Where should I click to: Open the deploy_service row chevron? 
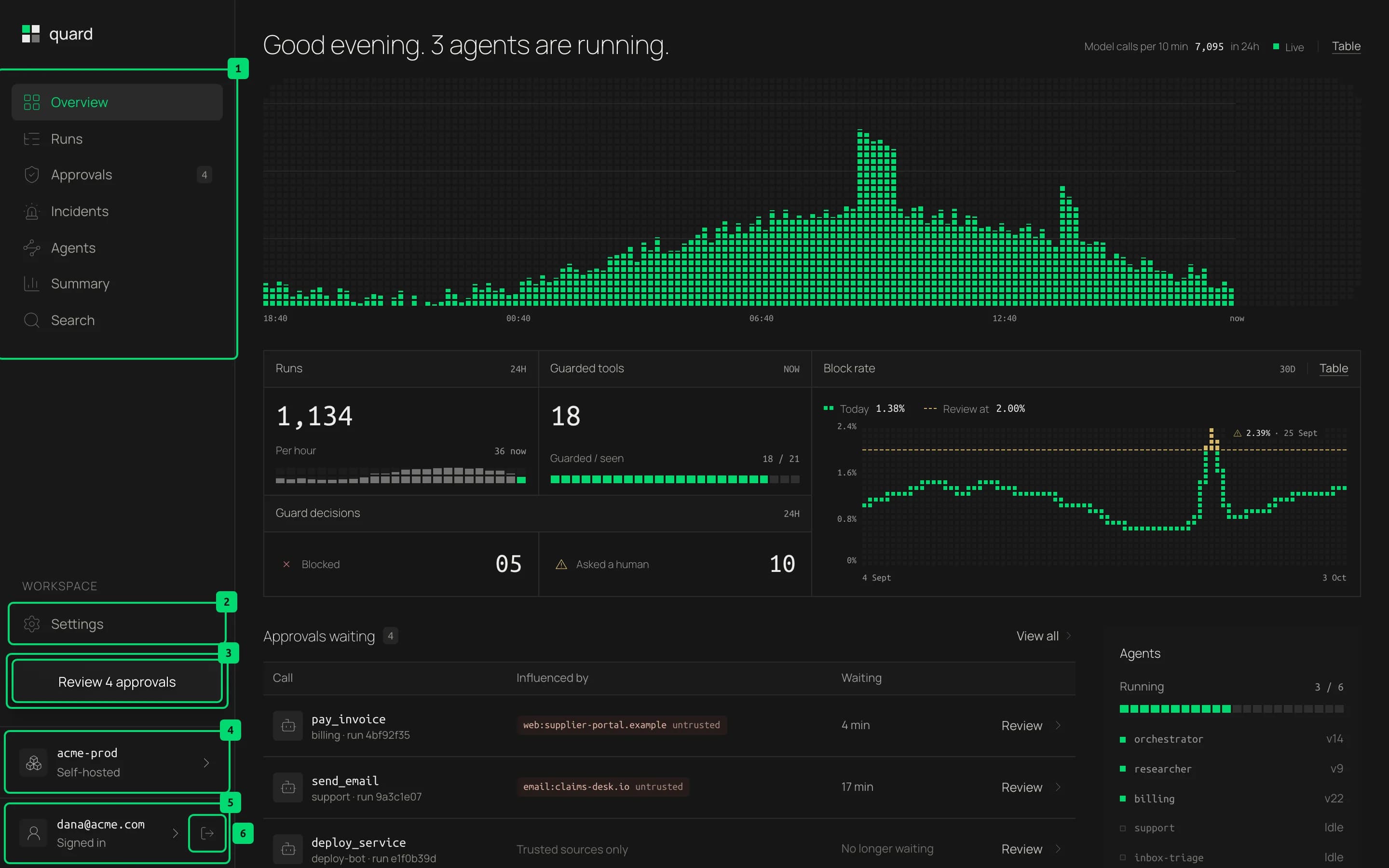[1058, 849]
